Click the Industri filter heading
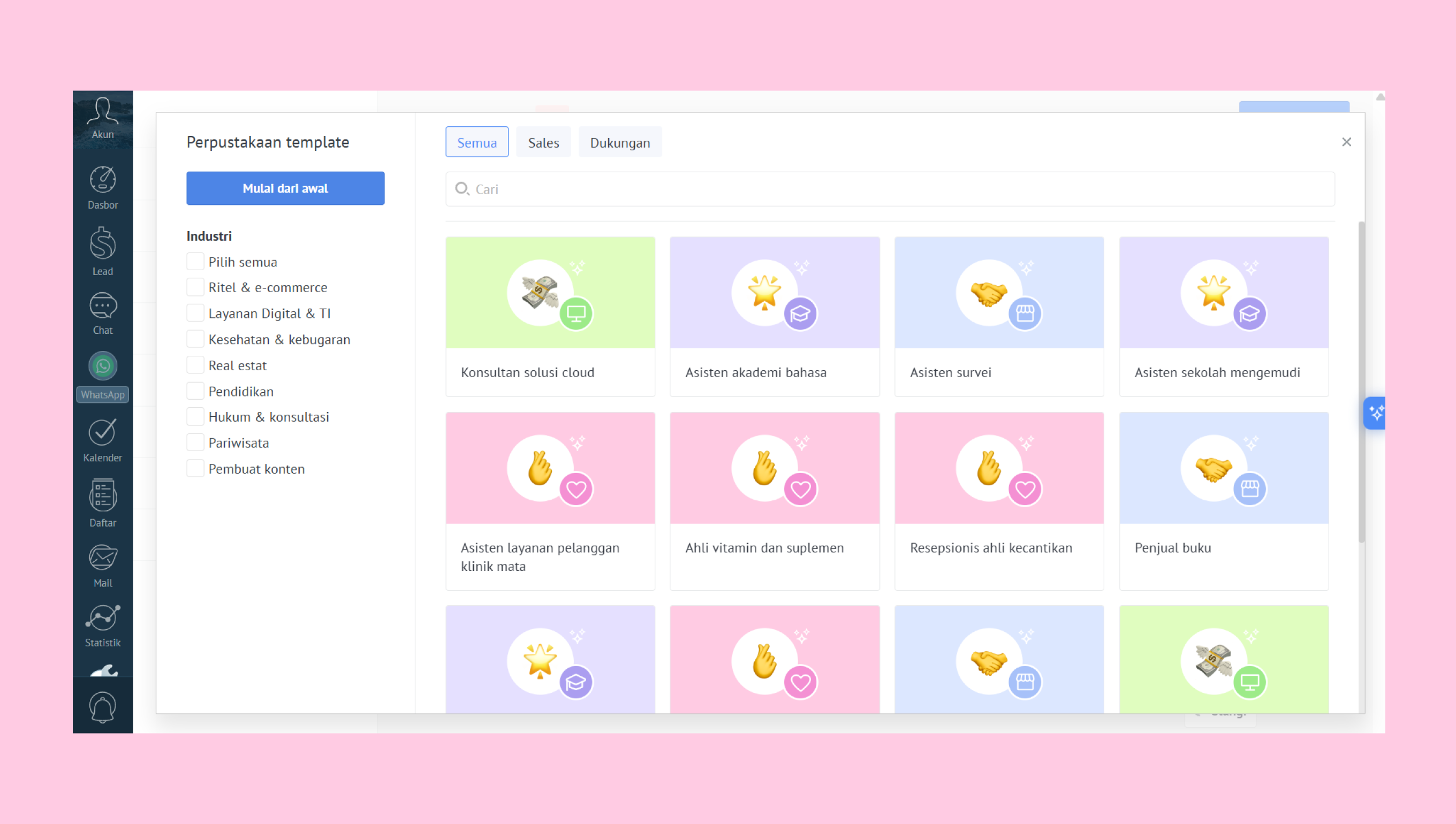This screenshot has width=1456, height=824. click(209, 236)
